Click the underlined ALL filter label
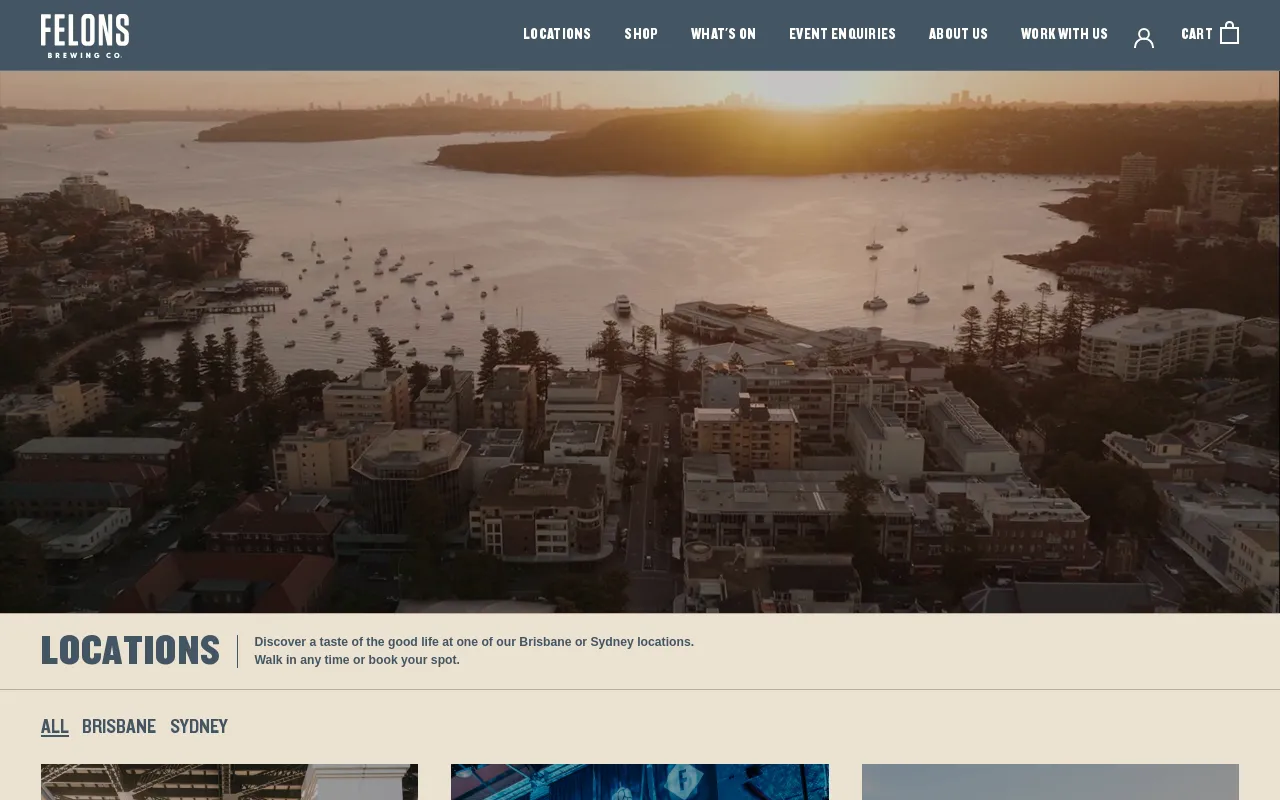 (55, 727)
